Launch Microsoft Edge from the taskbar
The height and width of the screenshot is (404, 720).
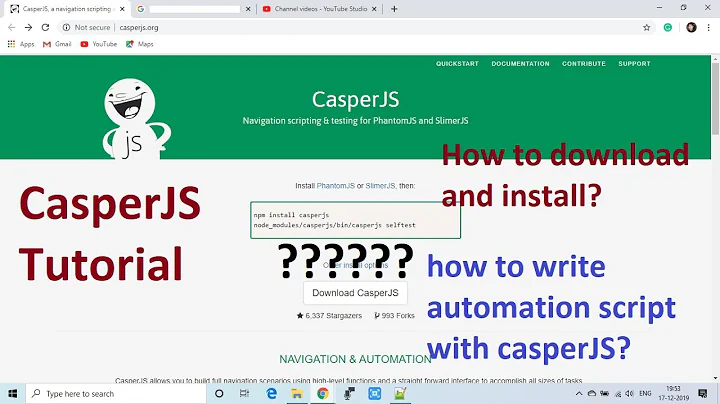click(271, 393)
